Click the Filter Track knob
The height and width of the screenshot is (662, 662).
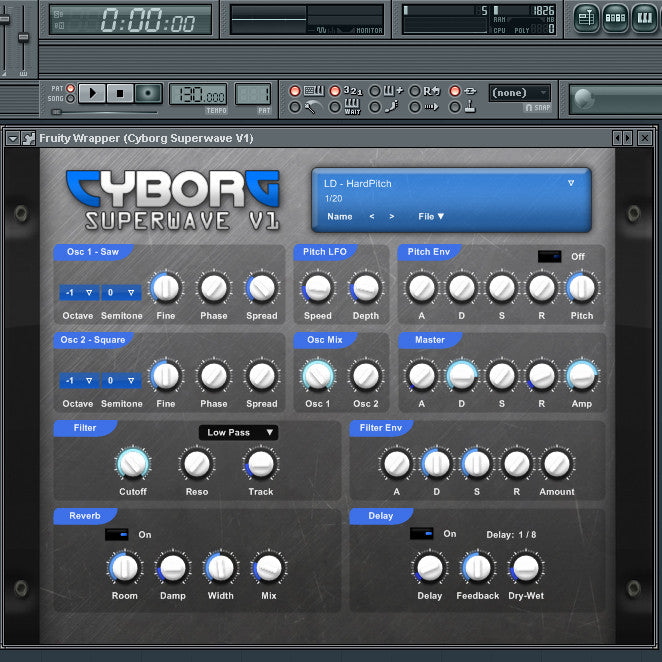260,464
